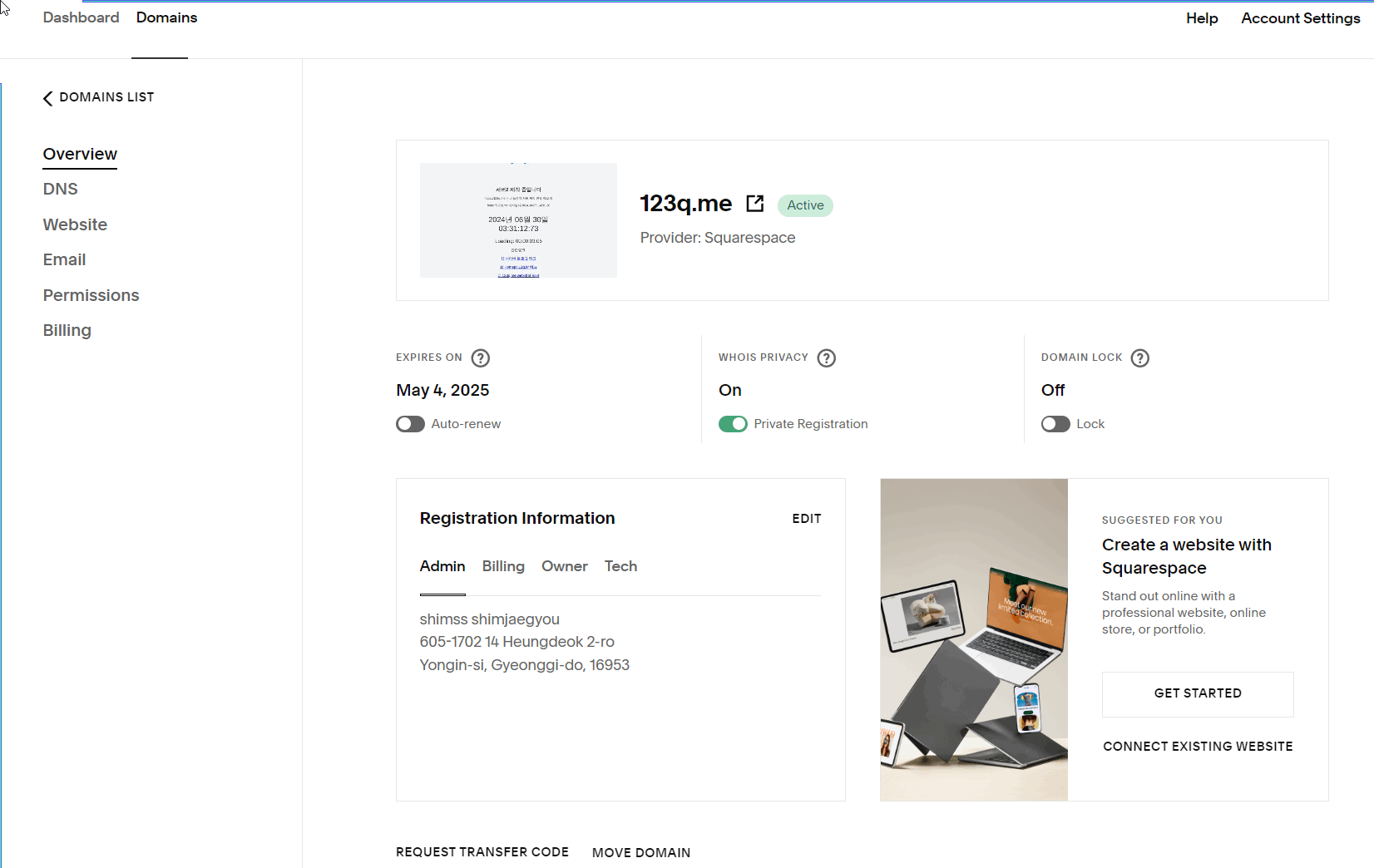Click the Get Started button
Viewport: 1374px width, 868px height.
(x=1198, y=694)
